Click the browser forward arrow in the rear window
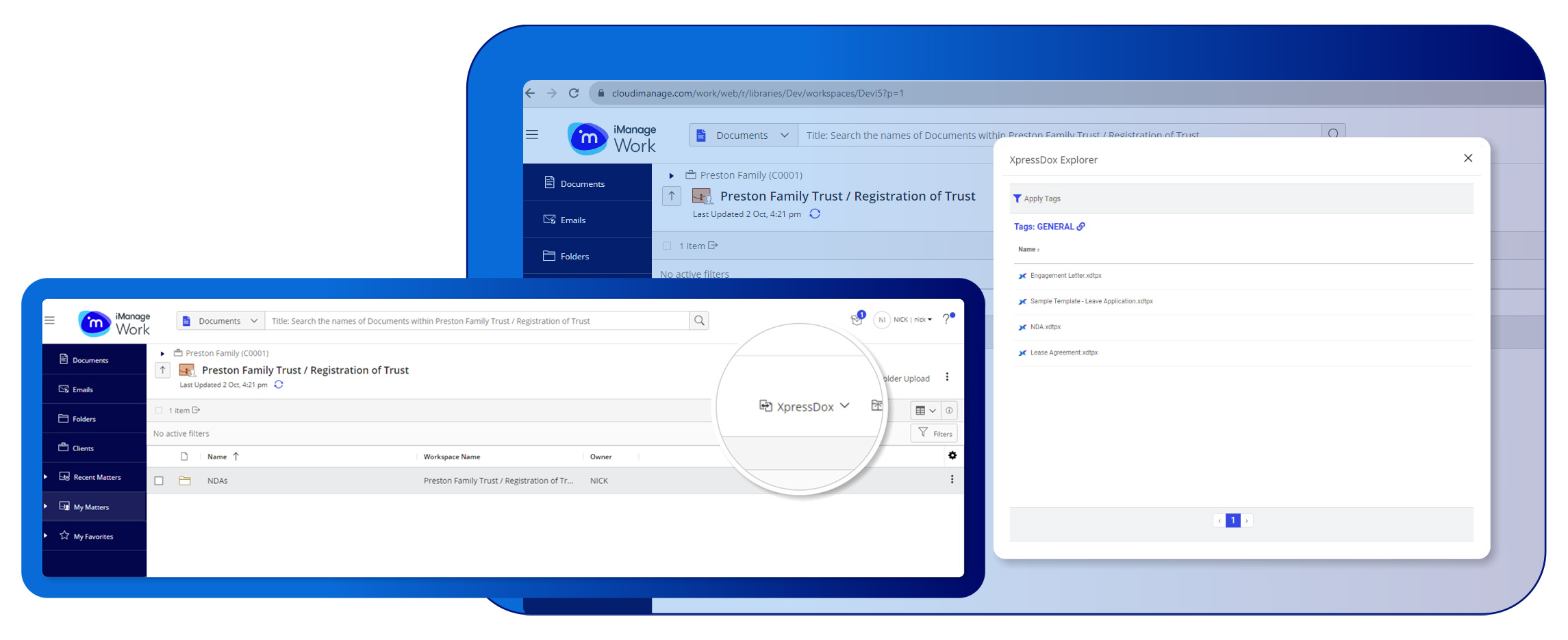This screenshot has height=640, width=1568. (x=552, y=93)
